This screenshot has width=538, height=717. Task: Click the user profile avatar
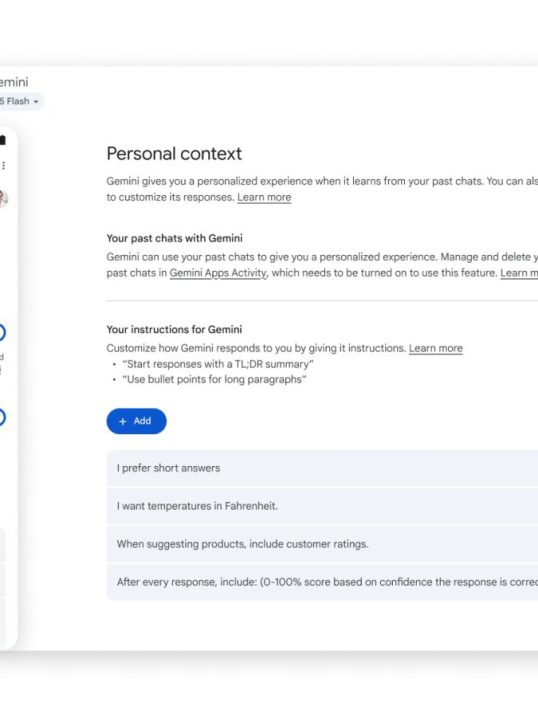pyautogui.click(x=3, y=198)
